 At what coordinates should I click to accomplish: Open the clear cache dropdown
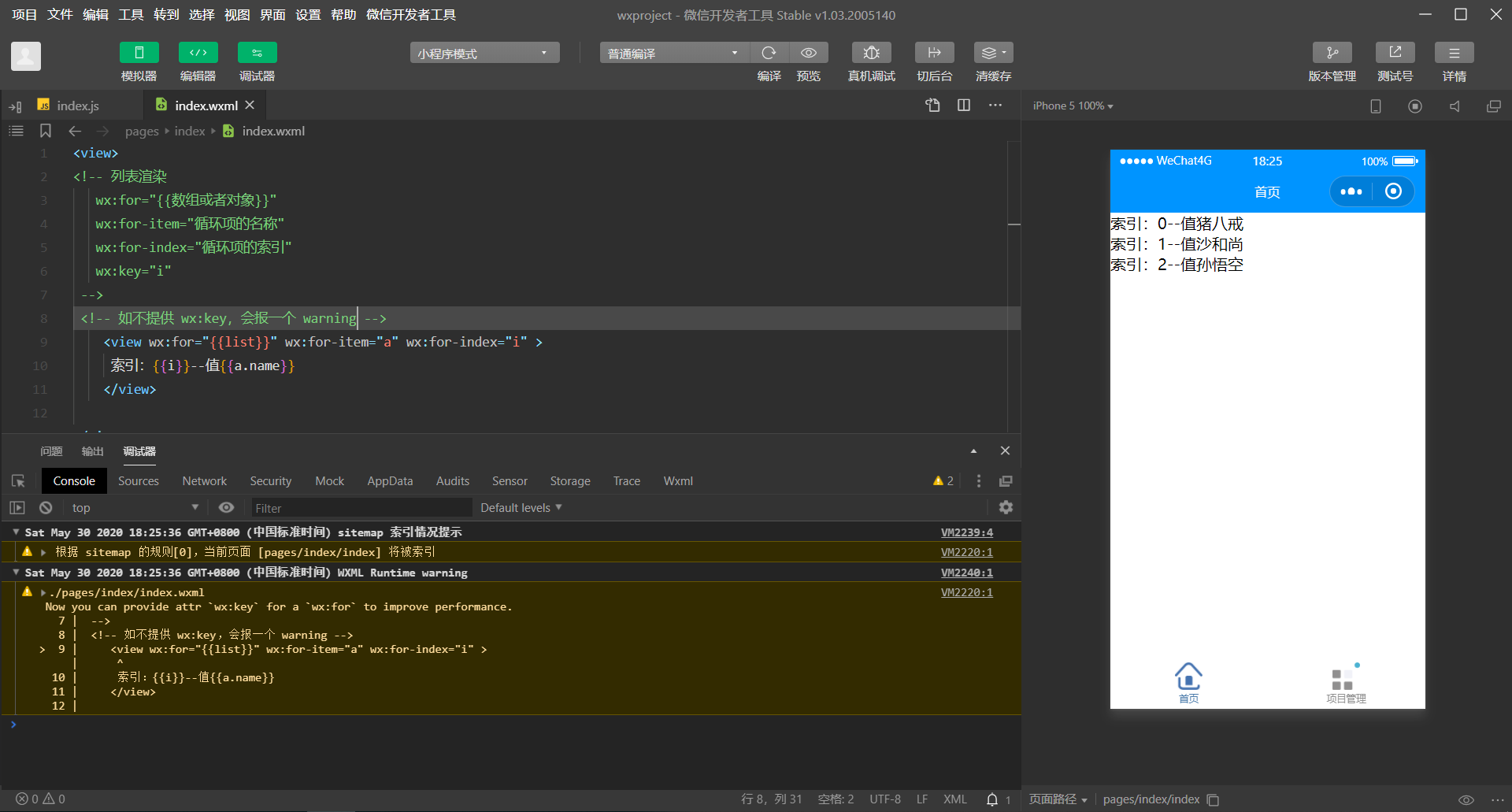pyautogui.click(x=994, y=53)
